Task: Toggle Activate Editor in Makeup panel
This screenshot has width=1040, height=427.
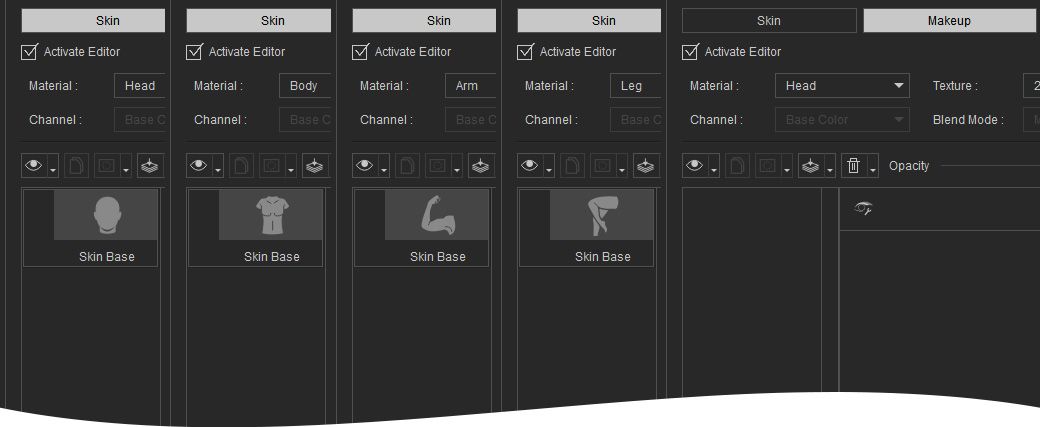Action: tap(690, 52)
